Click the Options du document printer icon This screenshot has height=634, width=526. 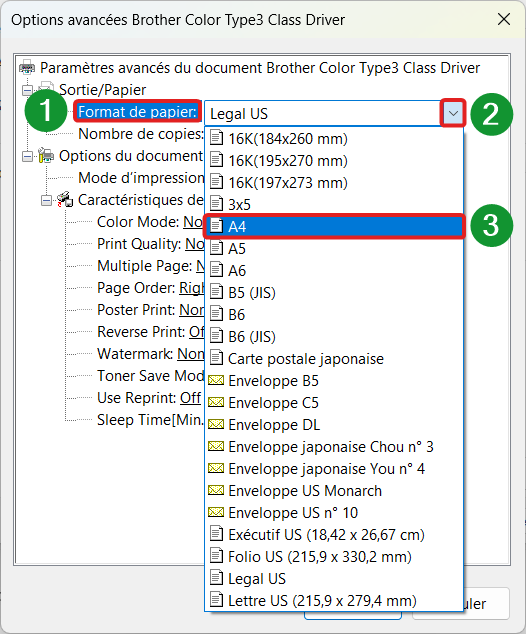pyautogui.click(x=46, y=155)
